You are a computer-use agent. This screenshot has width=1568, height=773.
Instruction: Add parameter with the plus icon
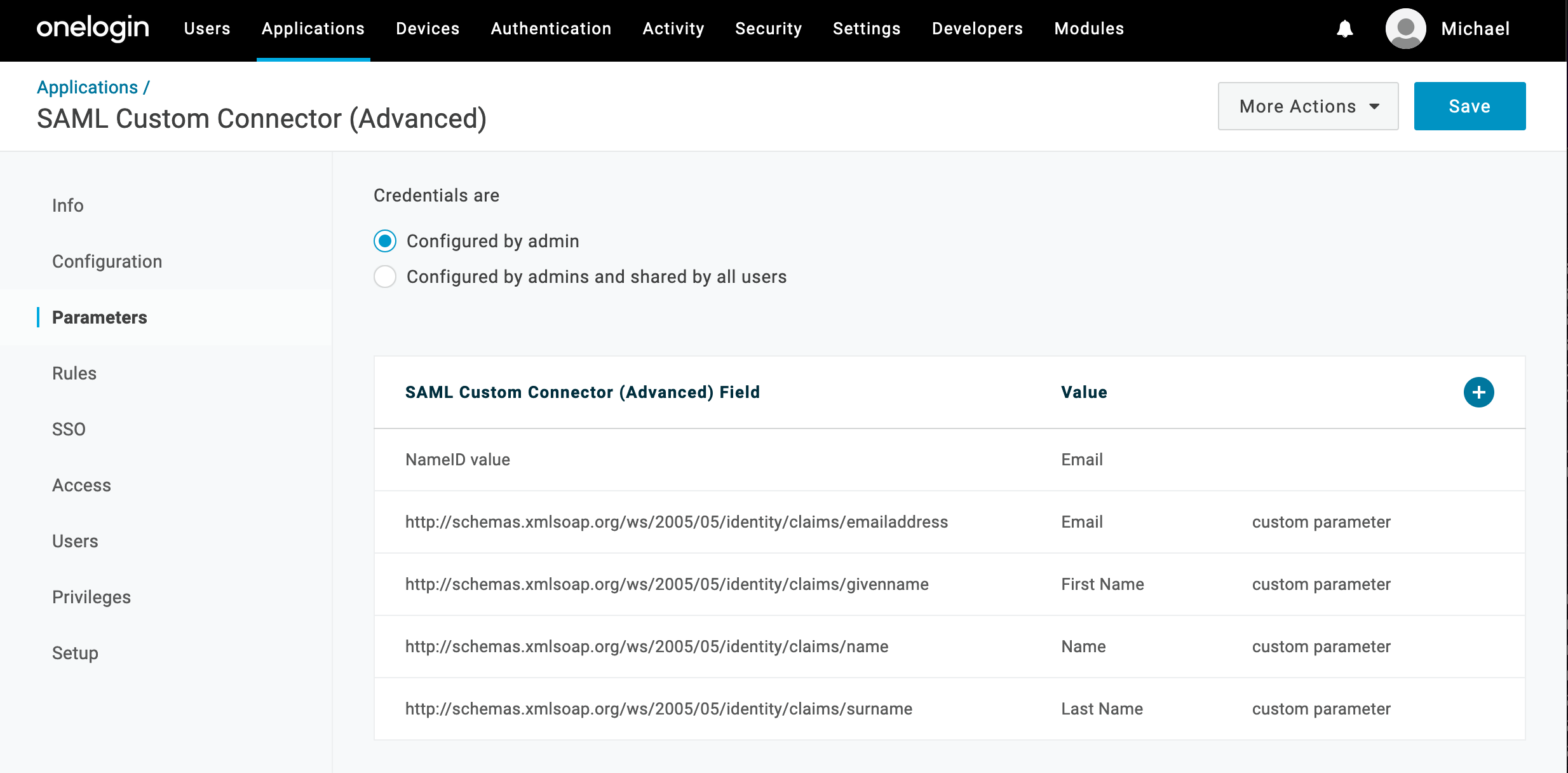tap(1478, 392)
